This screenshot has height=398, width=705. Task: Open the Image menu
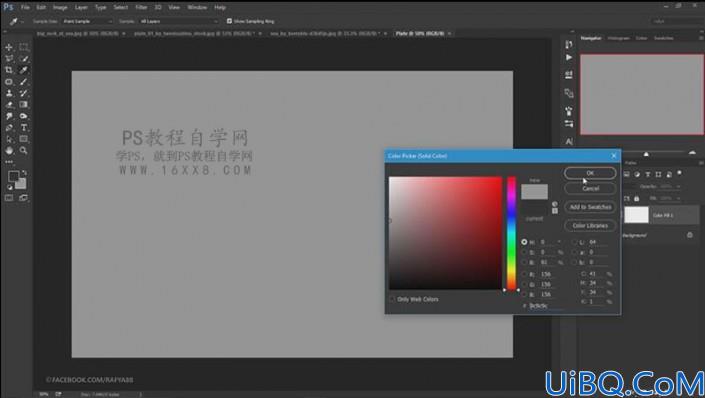[60, 7]
